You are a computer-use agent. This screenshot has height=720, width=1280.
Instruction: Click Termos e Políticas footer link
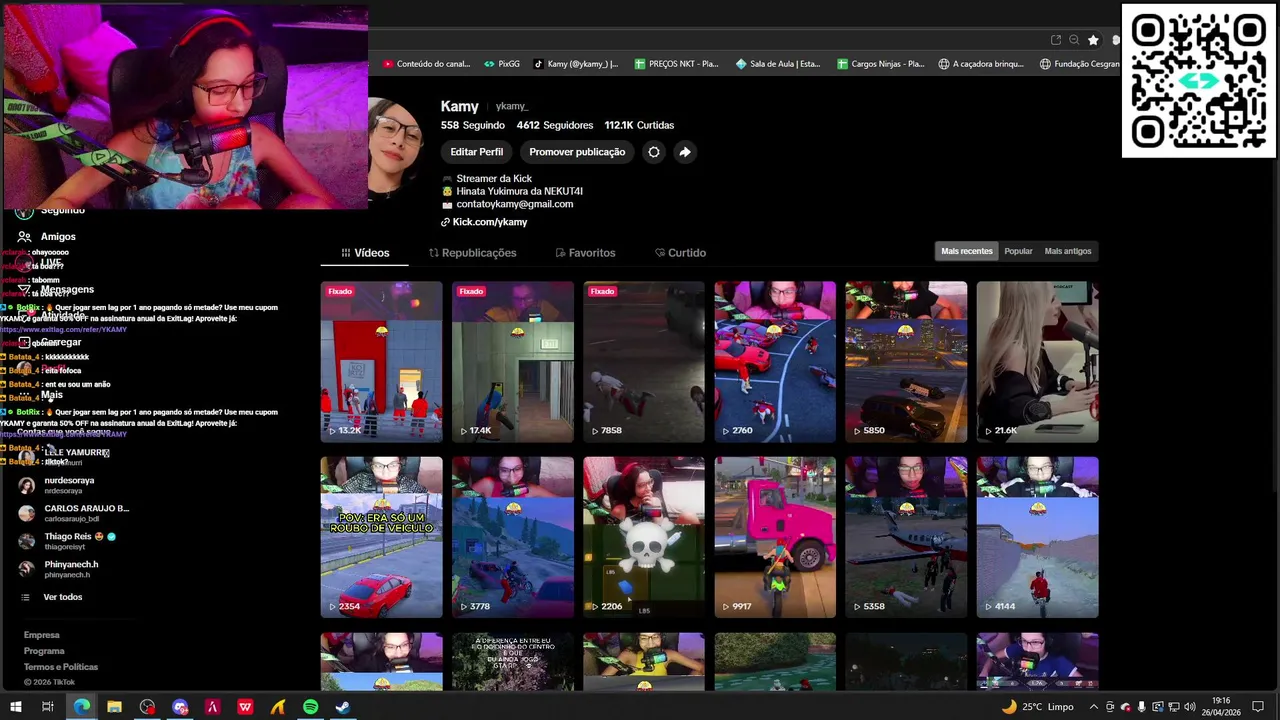coord(61,667)
